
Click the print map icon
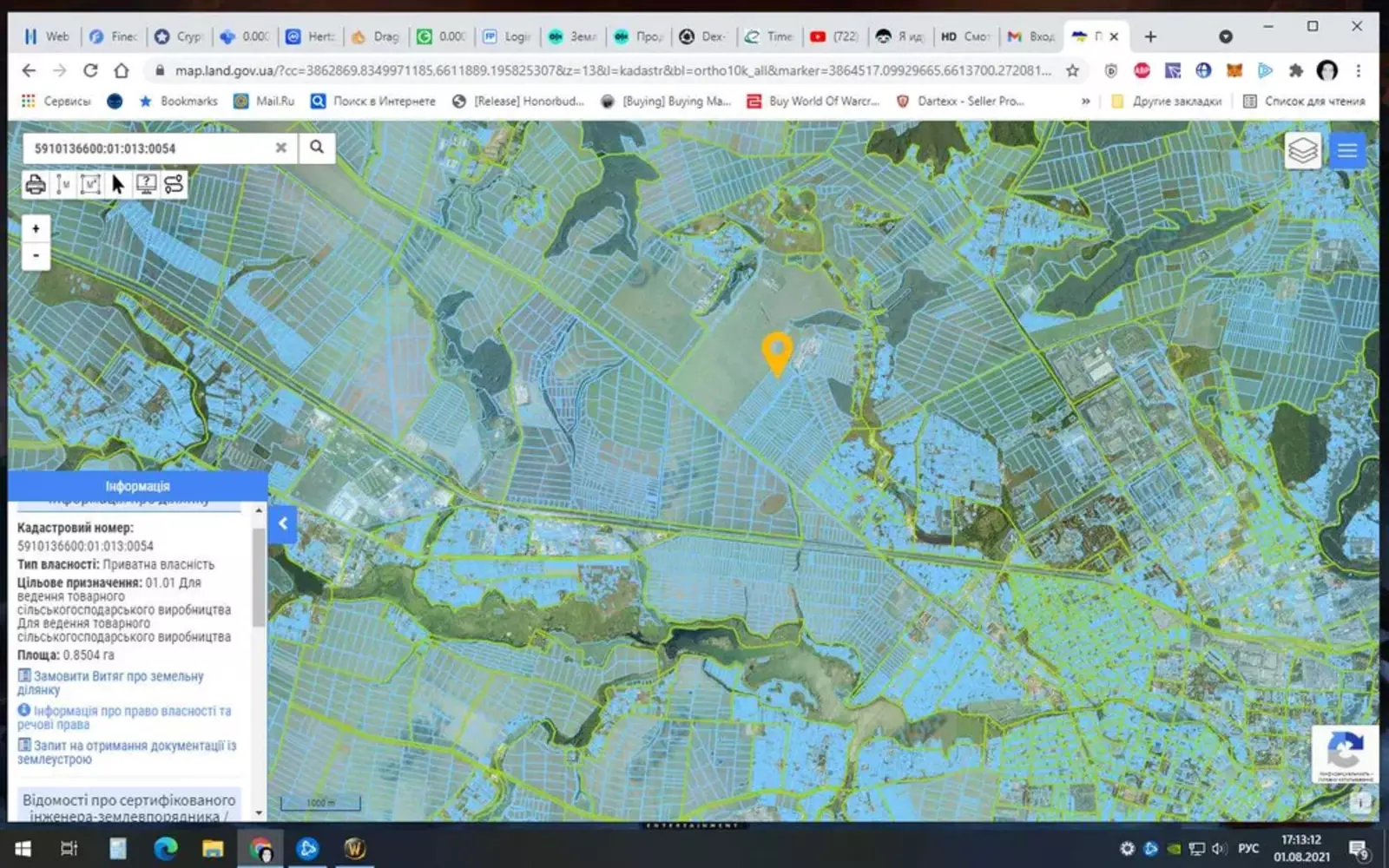36,184
